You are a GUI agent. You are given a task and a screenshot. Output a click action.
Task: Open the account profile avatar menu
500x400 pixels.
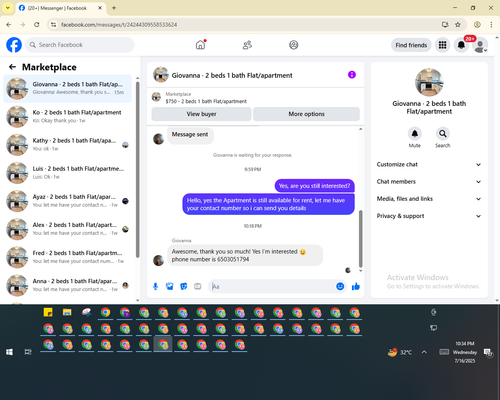click(x=480, y=45)
